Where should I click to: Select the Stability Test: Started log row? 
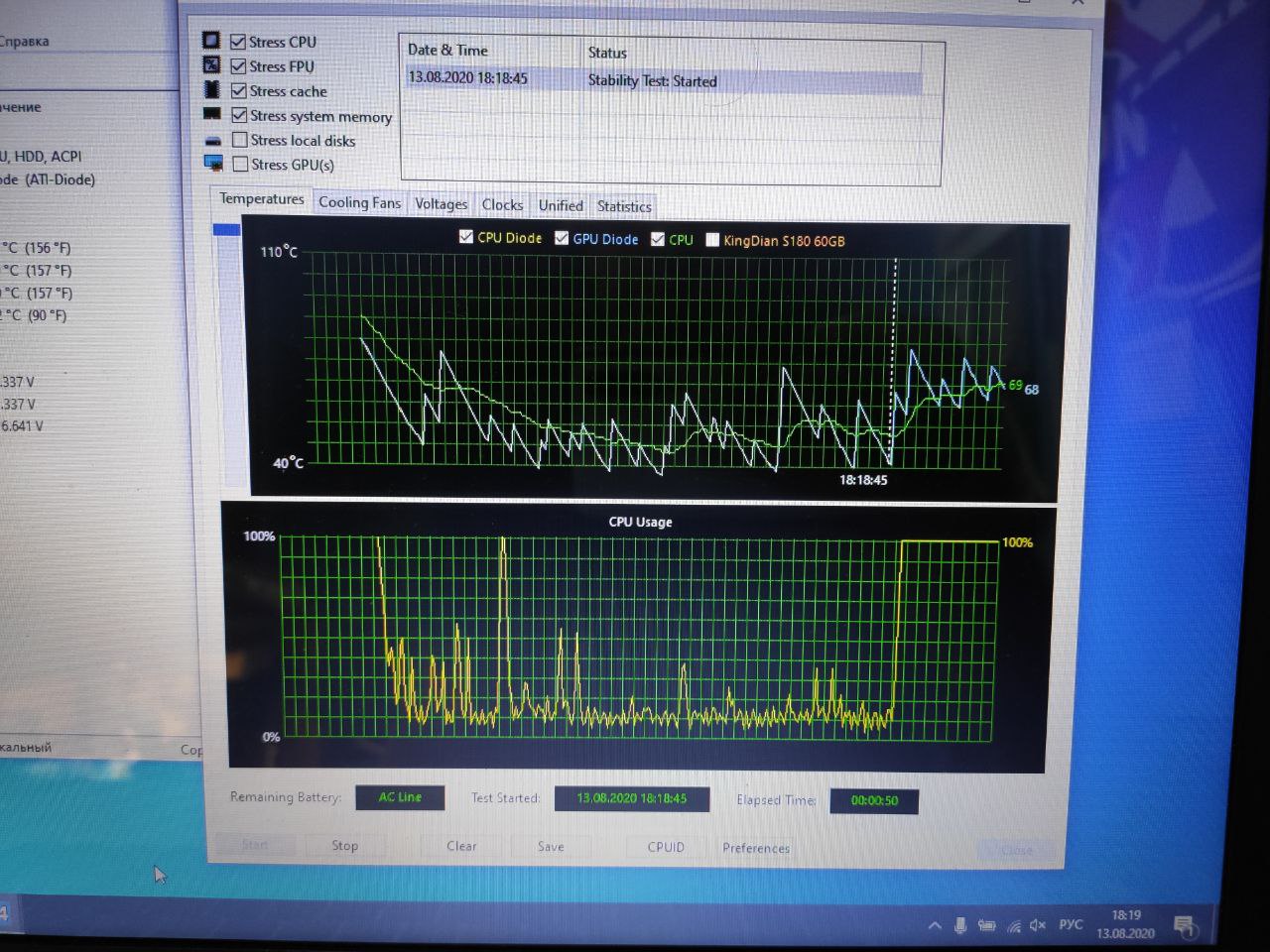(x=663, y=79)
